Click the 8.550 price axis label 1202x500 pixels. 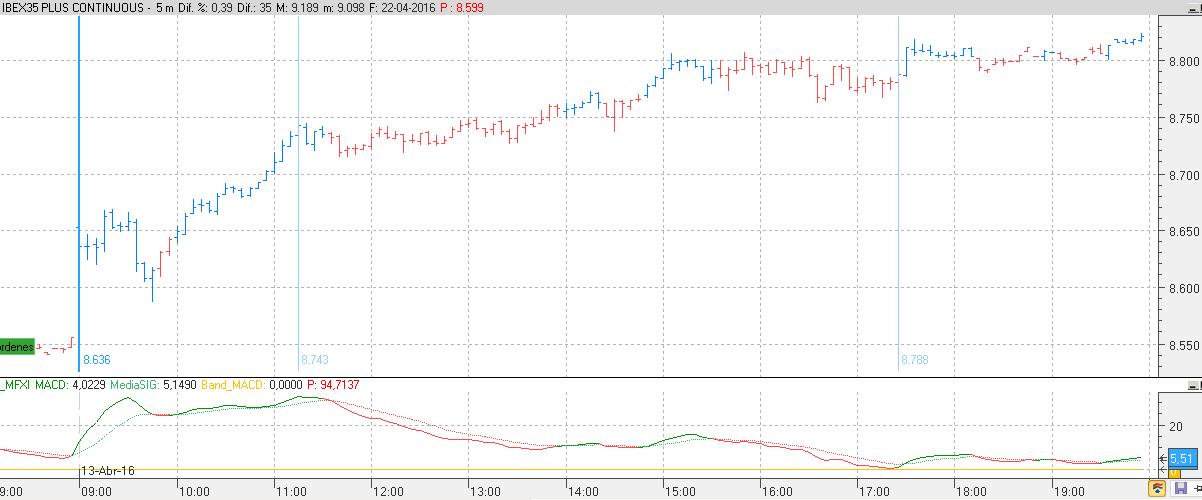click(x=1184, y=347)
